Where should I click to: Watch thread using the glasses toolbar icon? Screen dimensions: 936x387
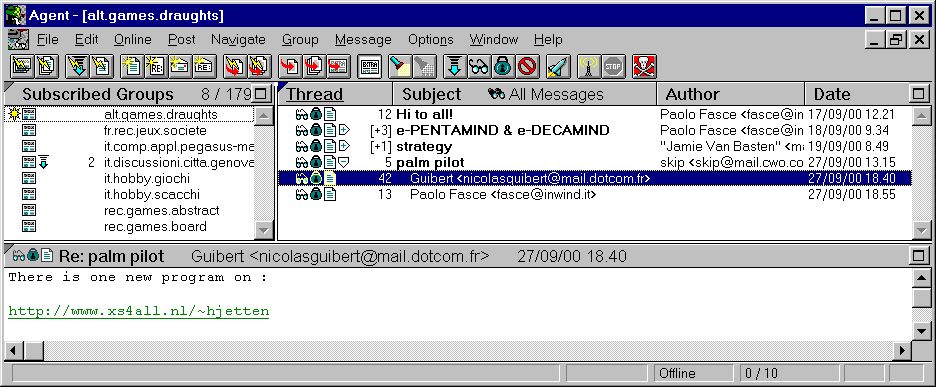[478, 66]
